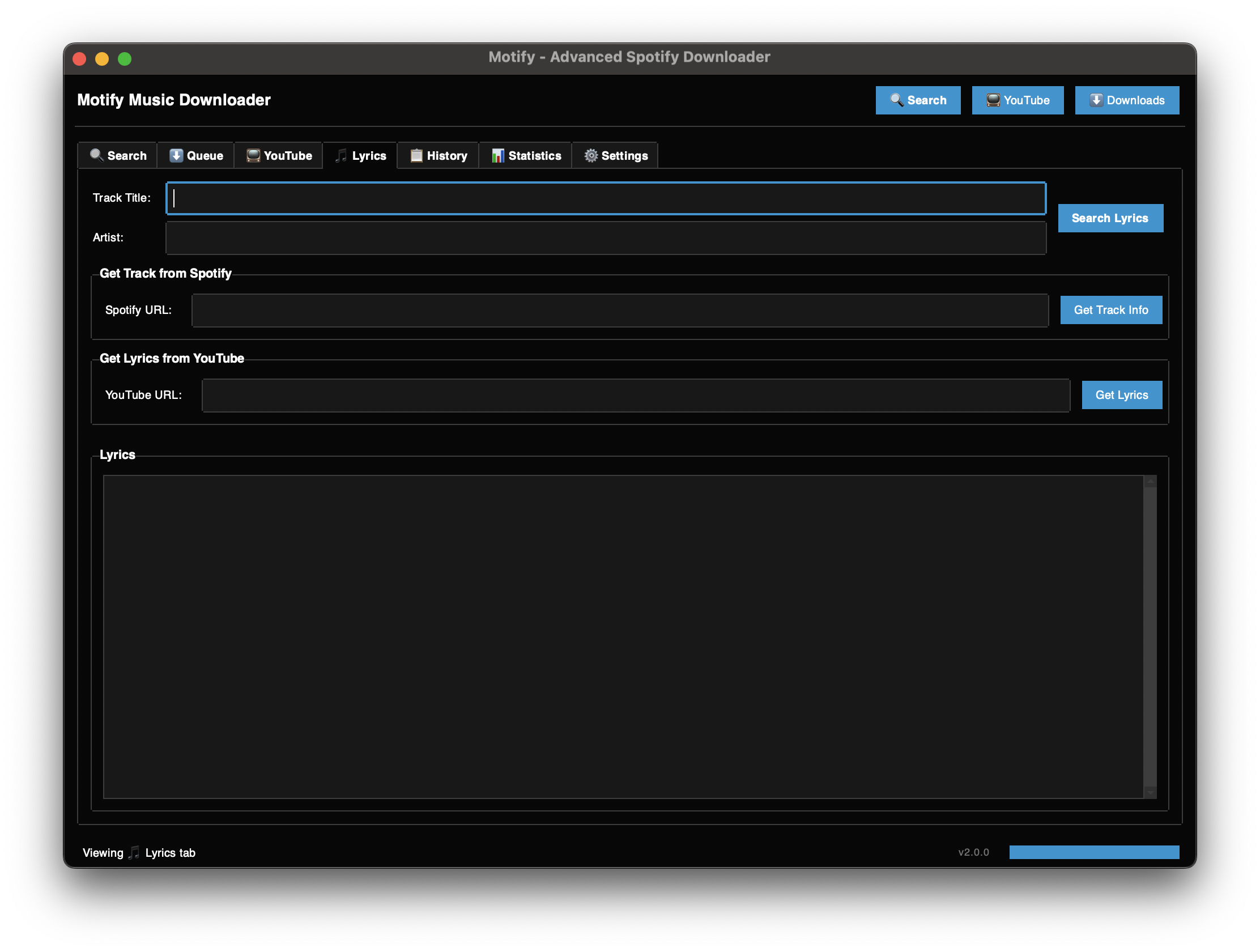This screenshot has width=1260, height=952.
Task: Click the magnifier icon on the Search tab
Action: [96, 155]
